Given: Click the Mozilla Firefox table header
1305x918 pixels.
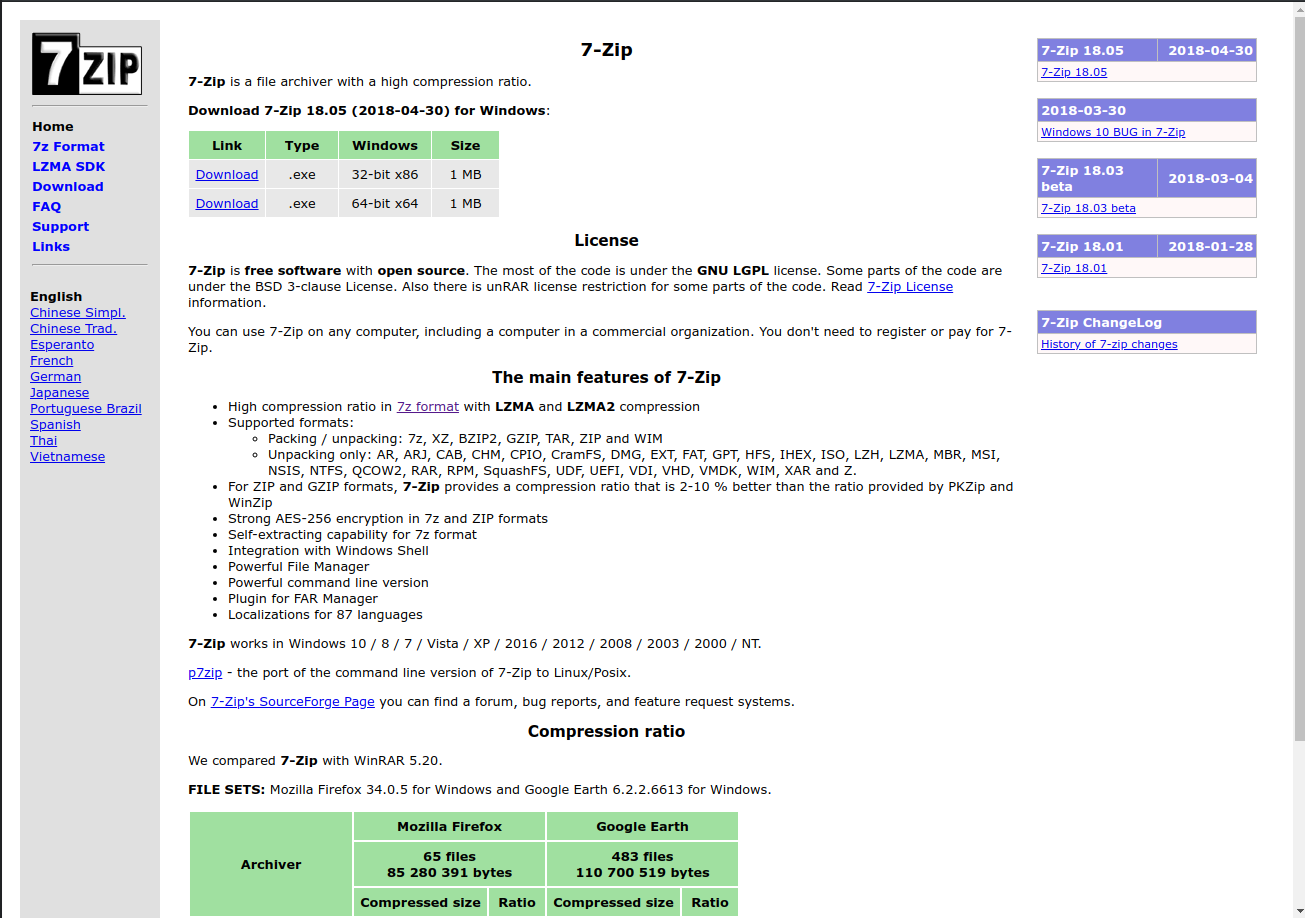Looking at the screenshot, I should pyautogui.click(x=450, y=826).
